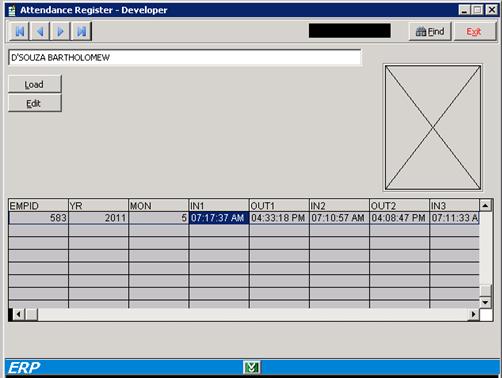This screenshot has width=502, height=378.
Task: Click the grid's vertical scroll down arrow
Action: click(485, 302)
